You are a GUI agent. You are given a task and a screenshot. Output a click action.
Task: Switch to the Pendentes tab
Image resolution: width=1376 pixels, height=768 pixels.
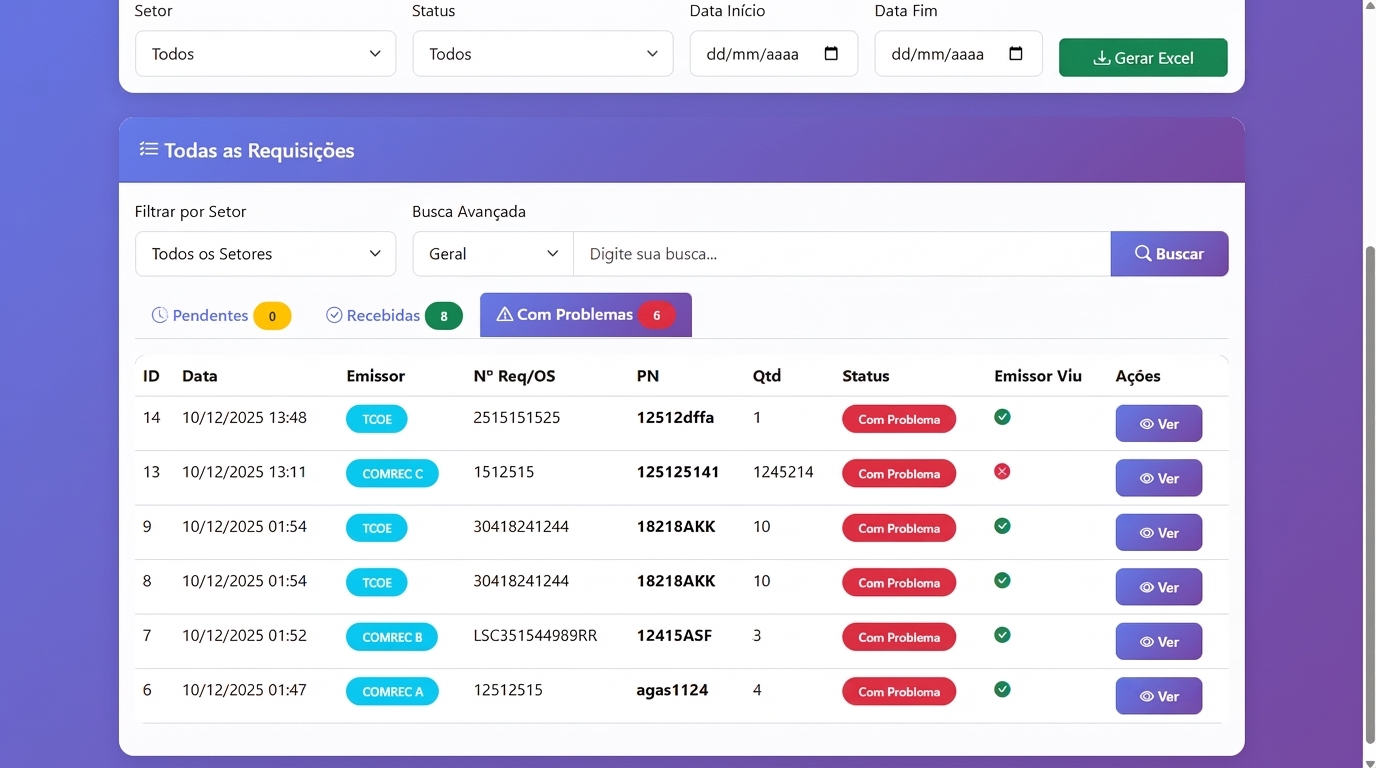219,315
